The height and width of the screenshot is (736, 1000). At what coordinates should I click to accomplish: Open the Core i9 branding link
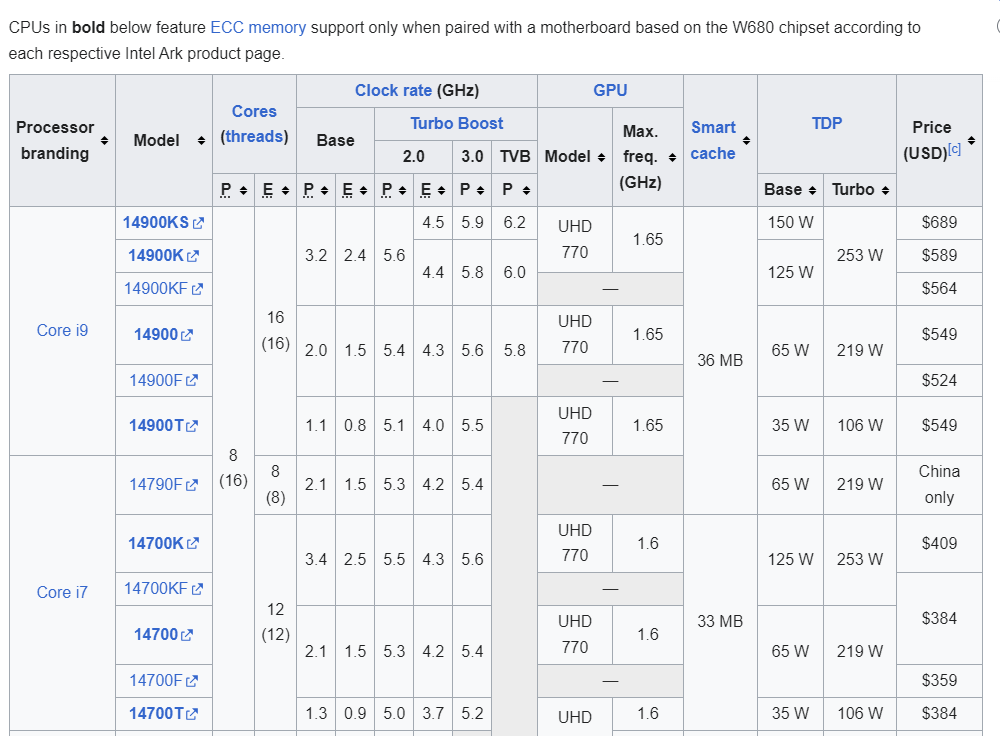pos(62,330)
